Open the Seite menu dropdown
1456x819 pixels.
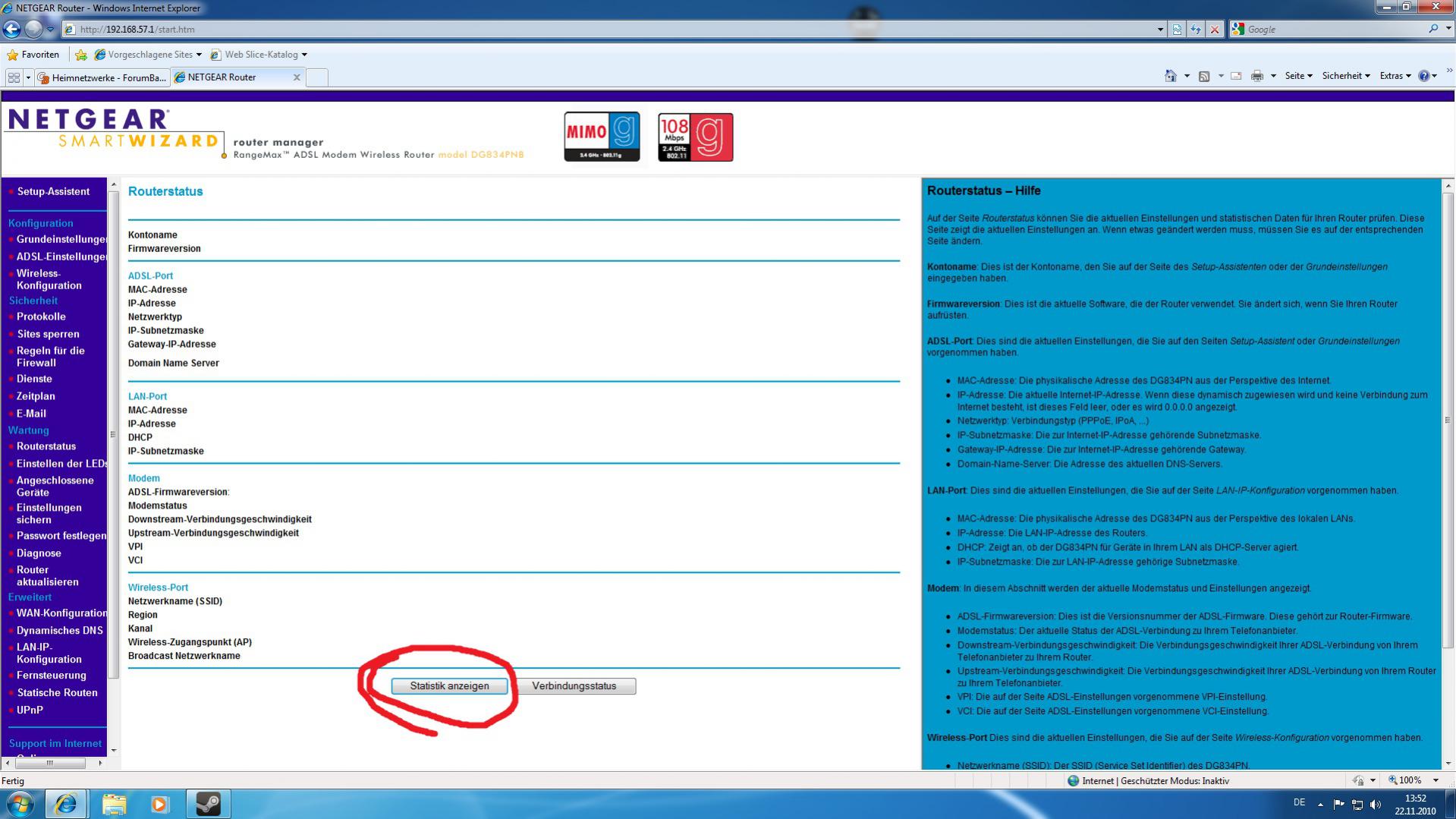(x=1298, y=76)
